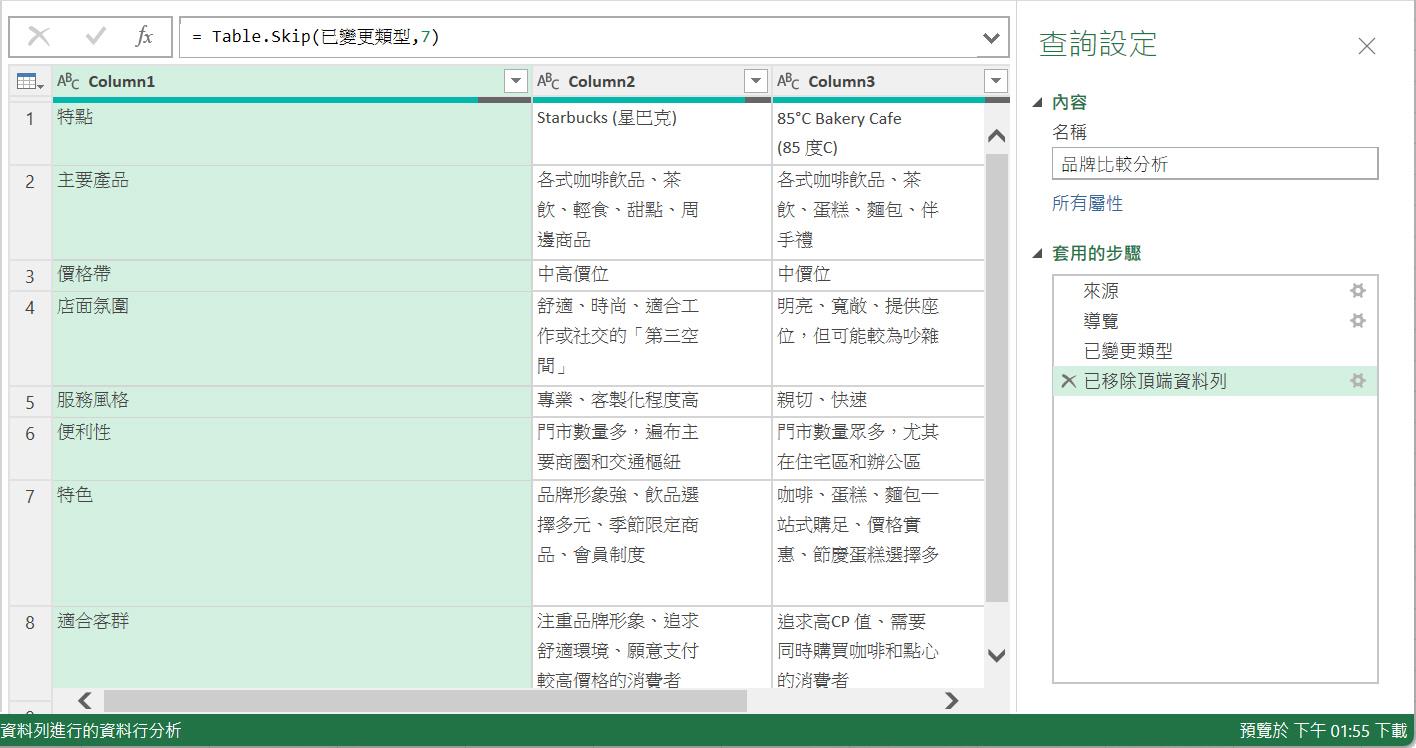Collapse the 套用的步驟 section
This screenshot has height=748, width=1416.
[x=1037, y=253]
